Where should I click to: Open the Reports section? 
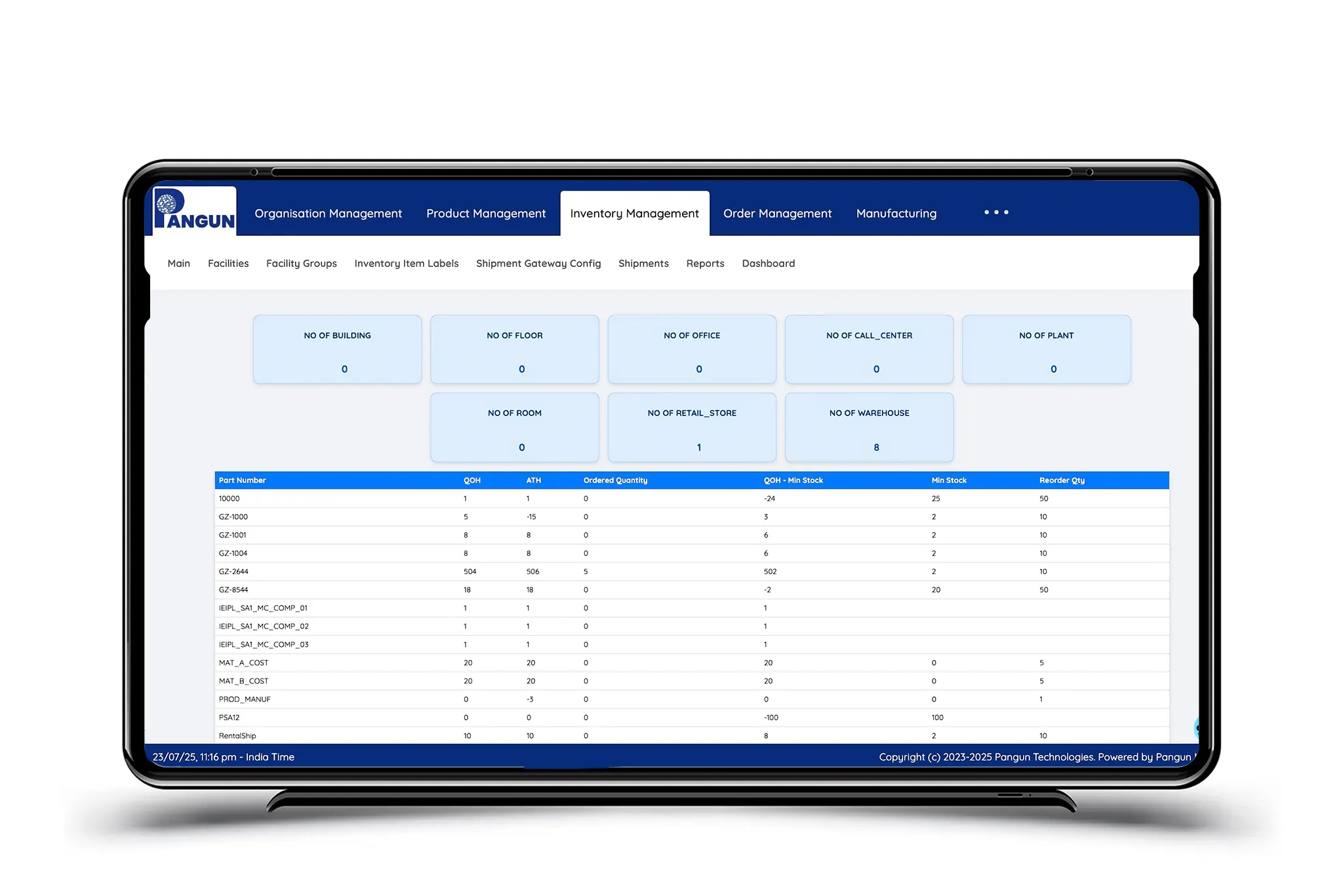pos(705,263)
